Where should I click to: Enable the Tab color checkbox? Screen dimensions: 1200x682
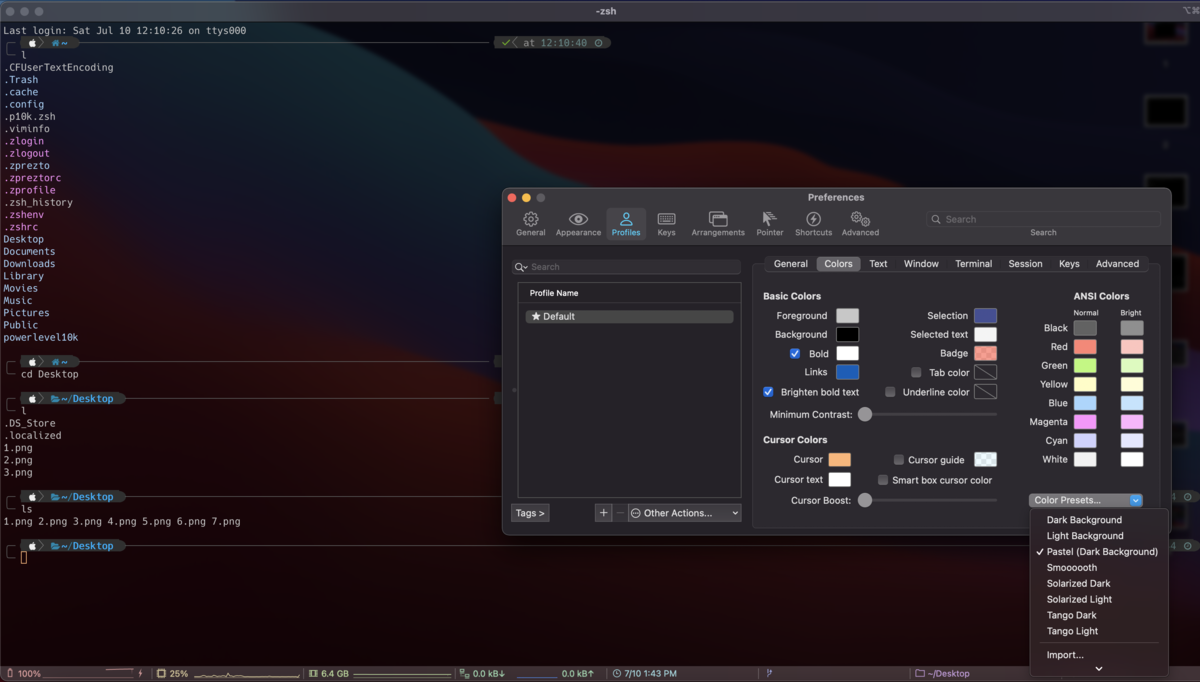pyautogui.click(x=916, y=373)
